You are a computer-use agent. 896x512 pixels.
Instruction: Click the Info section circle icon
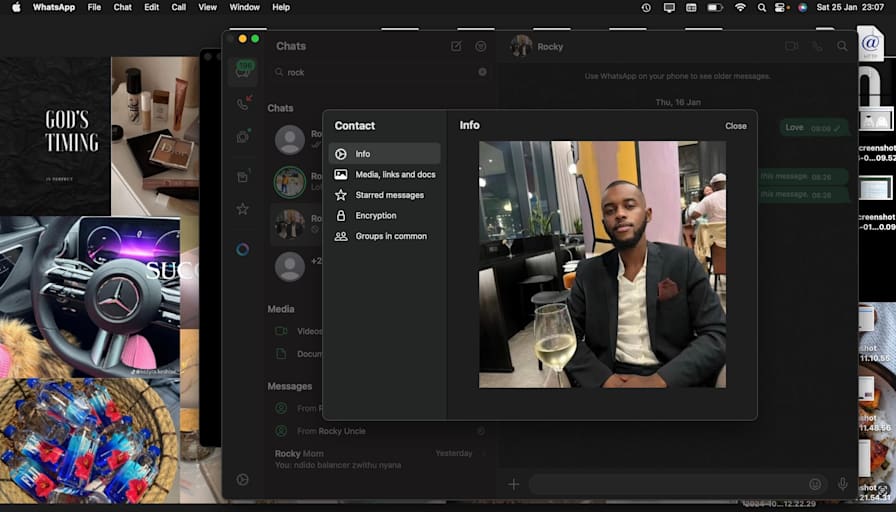point(341,154)
